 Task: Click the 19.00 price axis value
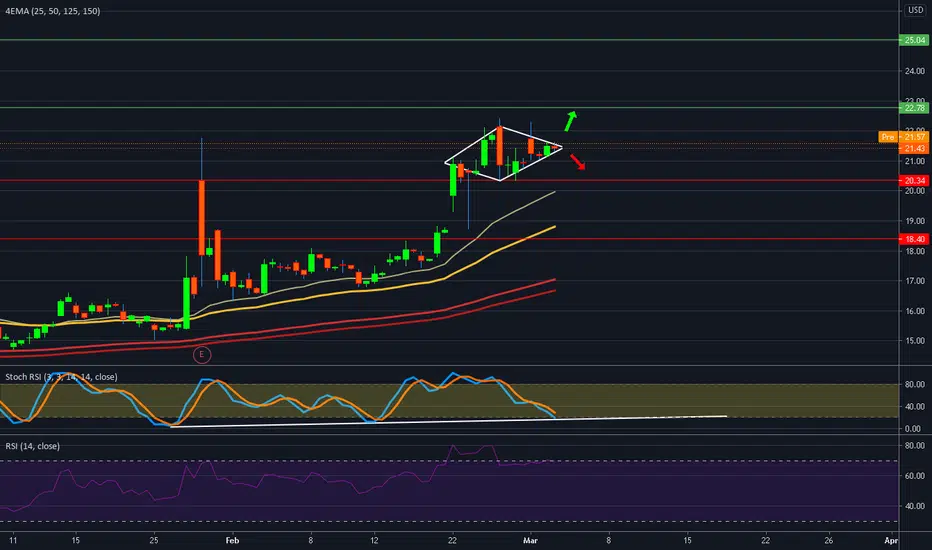[915, 221]
